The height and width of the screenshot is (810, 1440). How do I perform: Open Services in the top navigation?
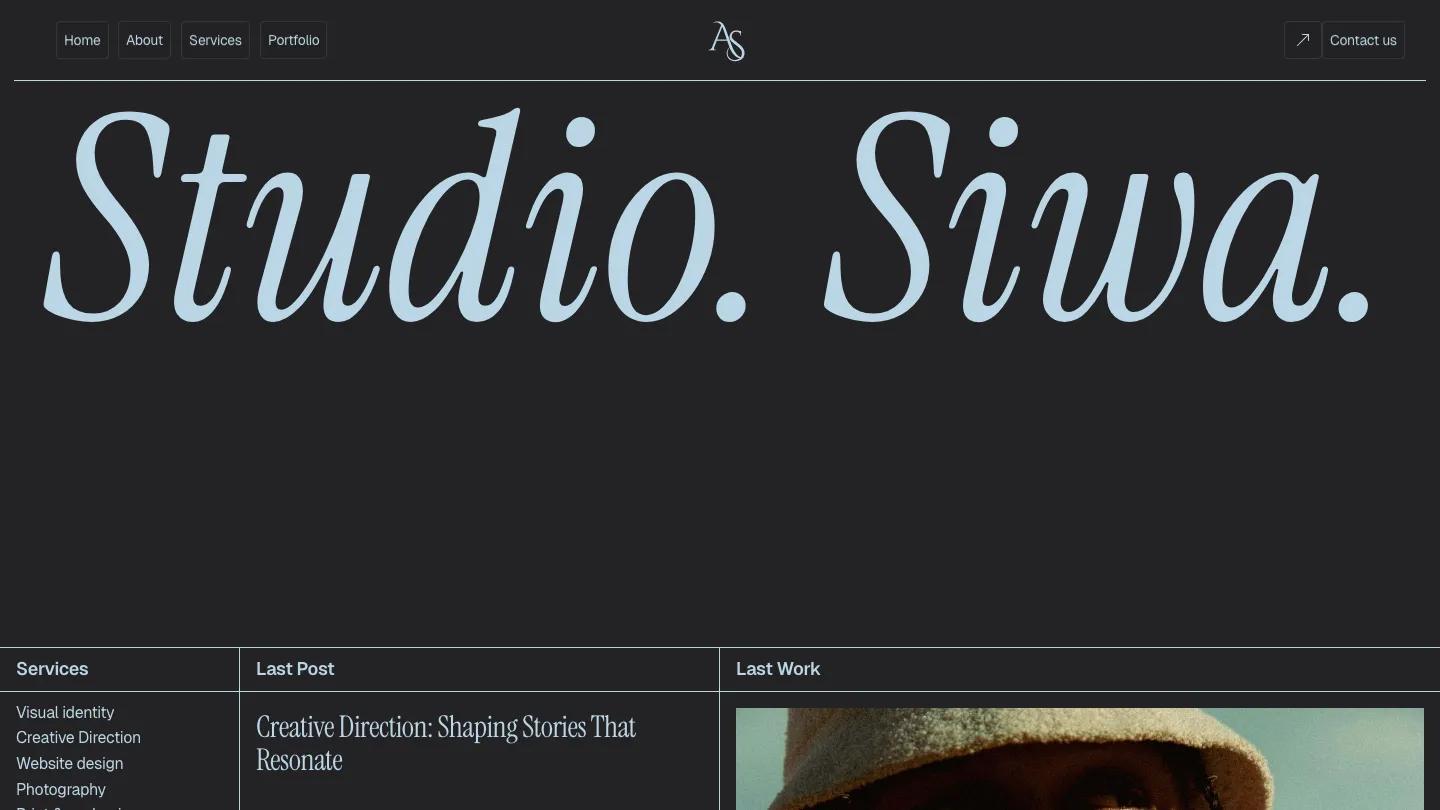point(215,40)
